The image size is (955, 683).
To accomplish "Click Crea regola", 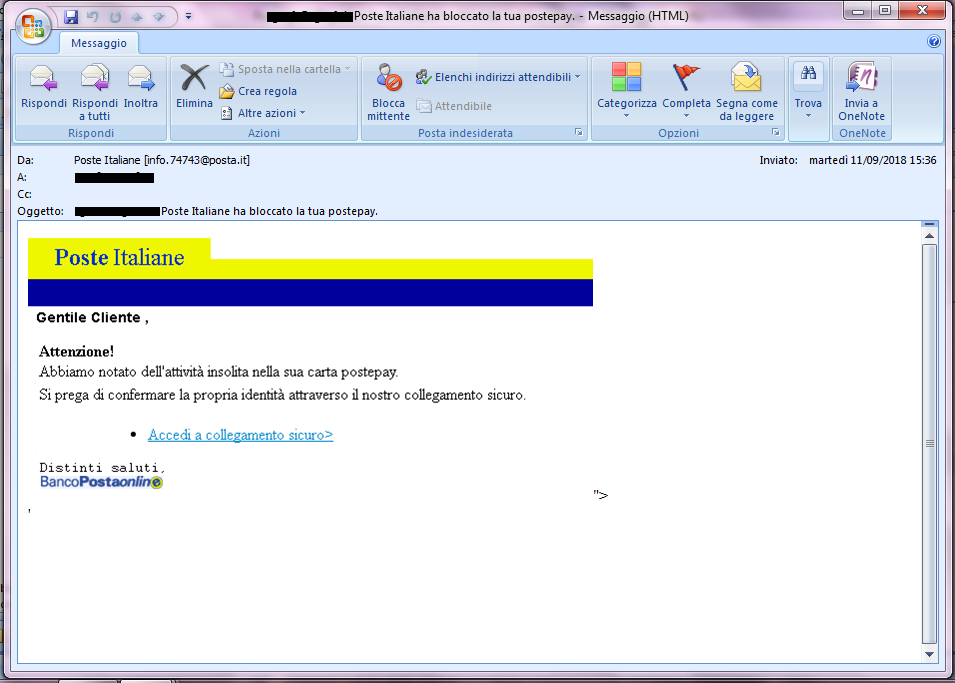I will [x=258, y=91].
